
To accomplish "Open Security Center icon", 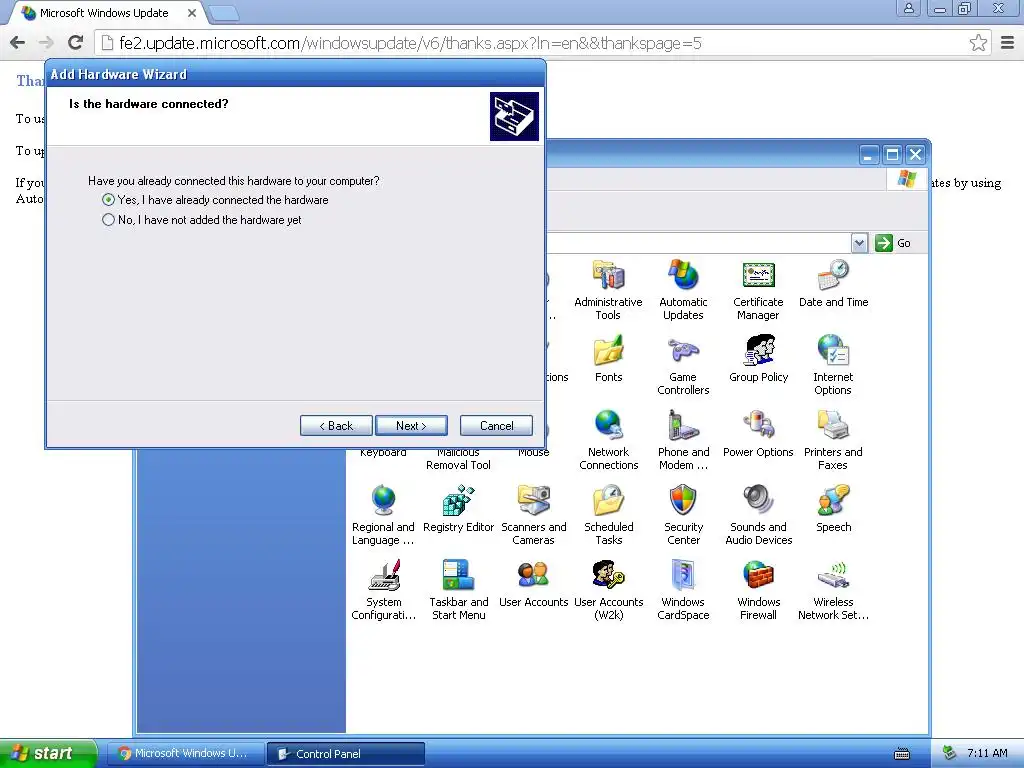I will (683, 501).
